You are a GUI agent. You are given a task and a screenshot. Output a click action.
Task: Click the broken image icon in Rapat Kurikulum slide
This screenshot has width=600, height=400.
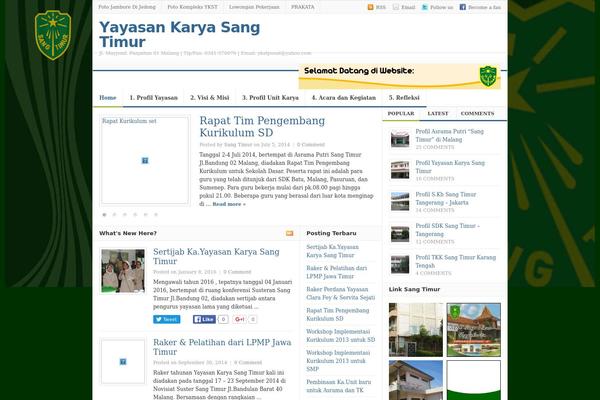(x=145, y=161)
